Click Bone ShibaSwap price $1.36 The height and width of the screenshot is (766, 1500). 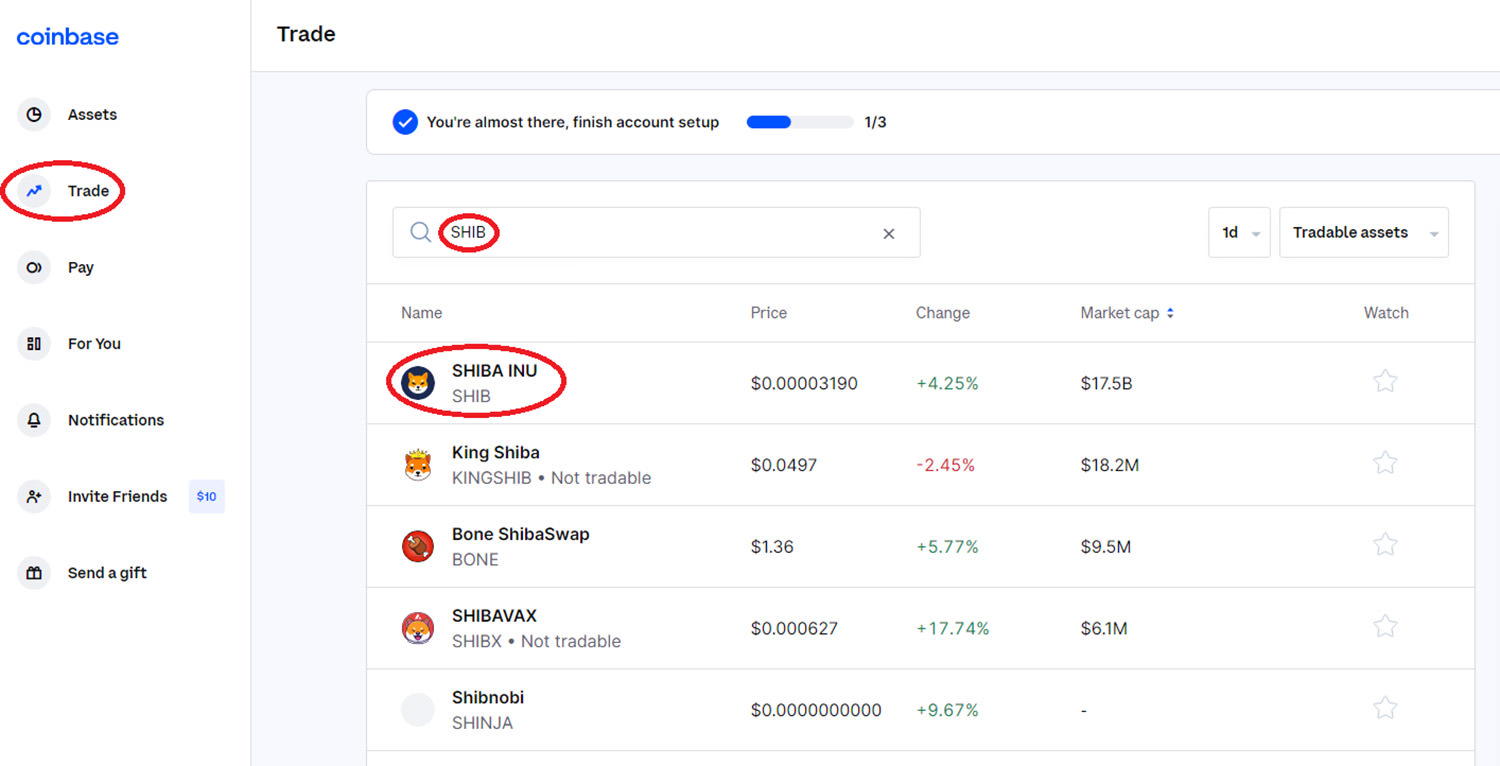772,547
